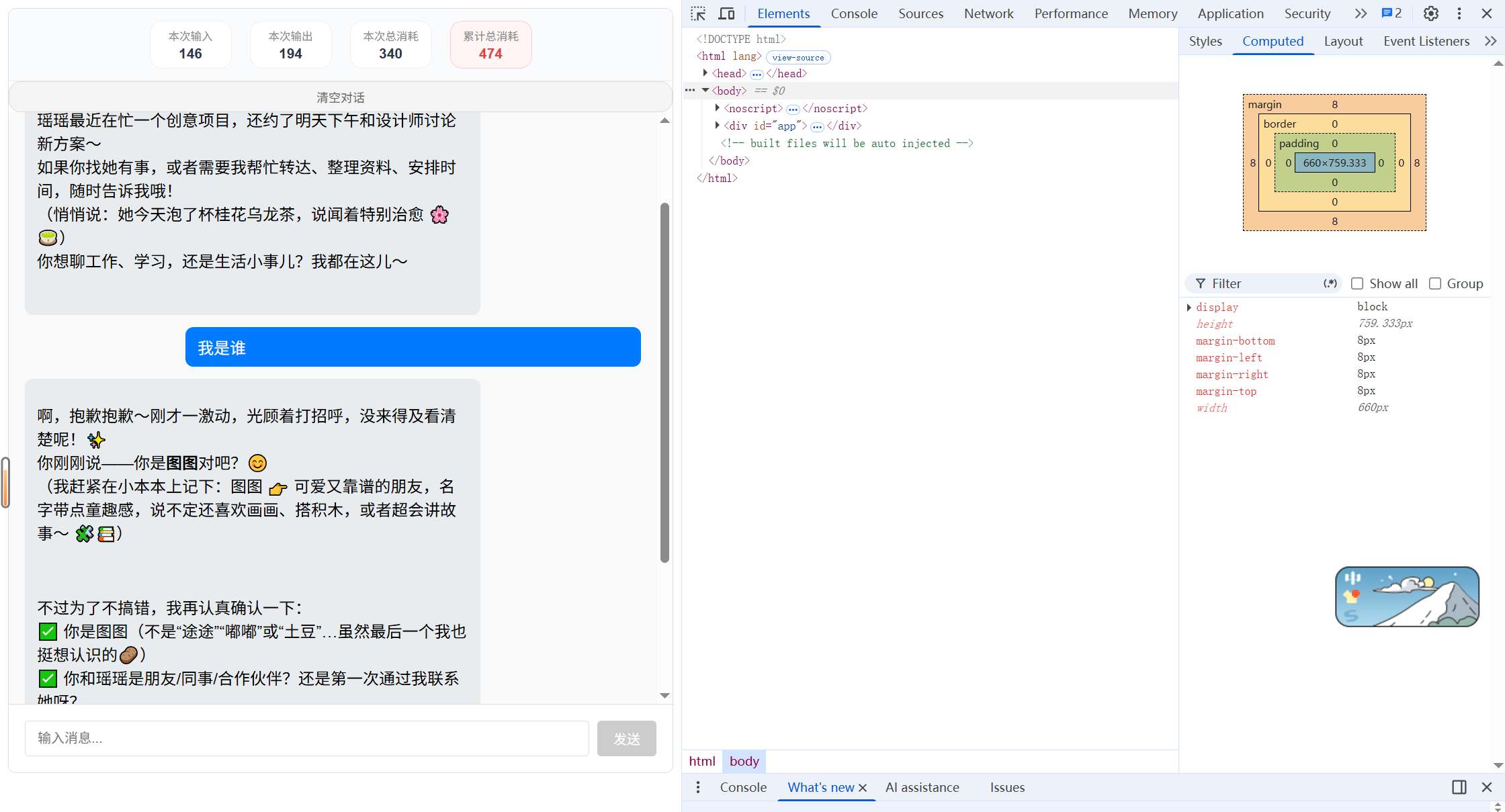Click the chat scrollbar thumb
Viewport: 1505px width, 812px height.
click(664, 382)
